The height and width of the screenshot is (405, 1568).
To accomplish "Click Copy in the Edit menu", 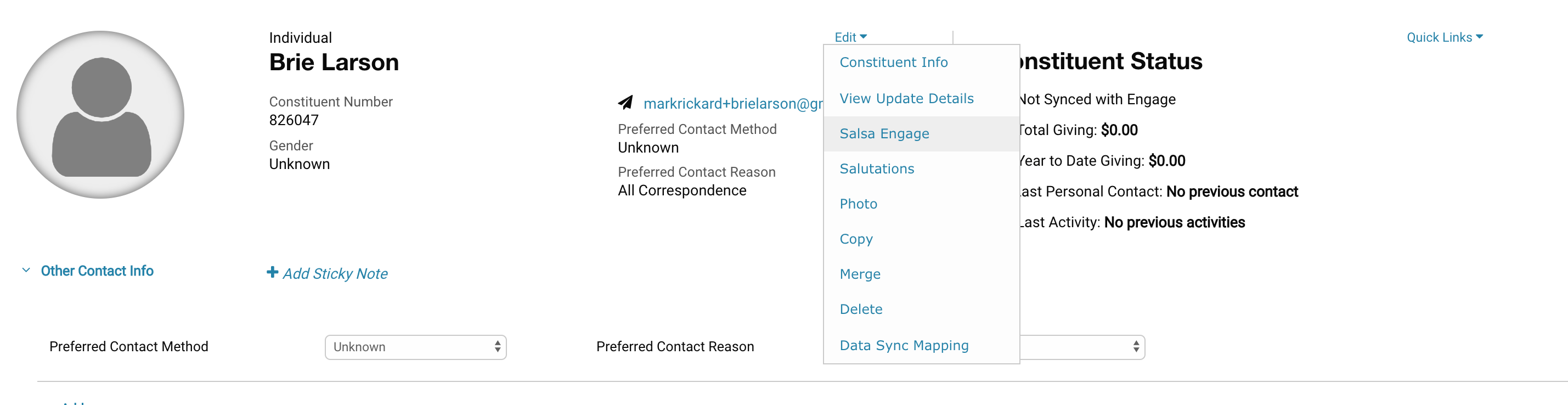I will 855,239.
